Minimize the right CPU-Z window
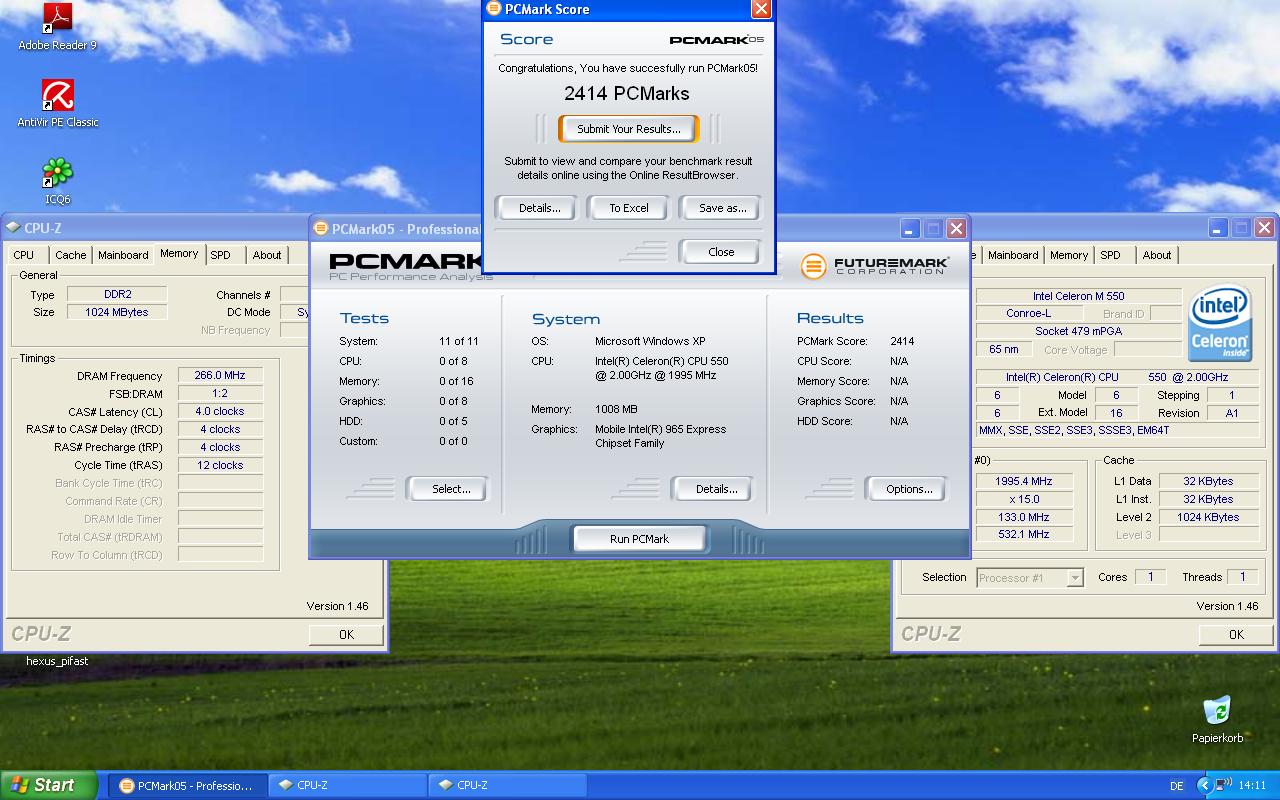 (1217, 228)
